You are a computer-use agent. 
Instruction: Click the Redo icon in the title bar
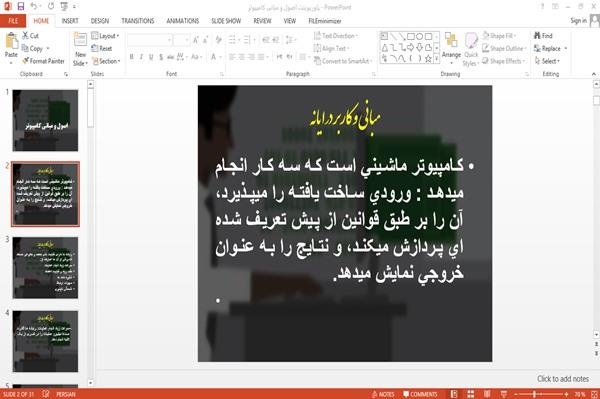(51, 6)
